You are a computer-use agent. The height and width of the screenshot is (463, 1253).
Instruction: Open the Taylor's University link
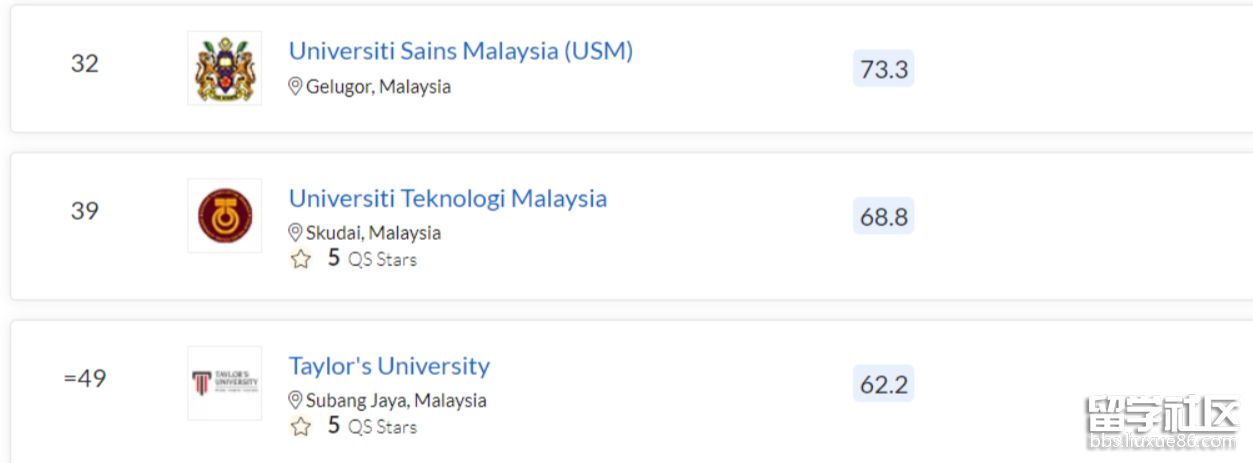389,366
